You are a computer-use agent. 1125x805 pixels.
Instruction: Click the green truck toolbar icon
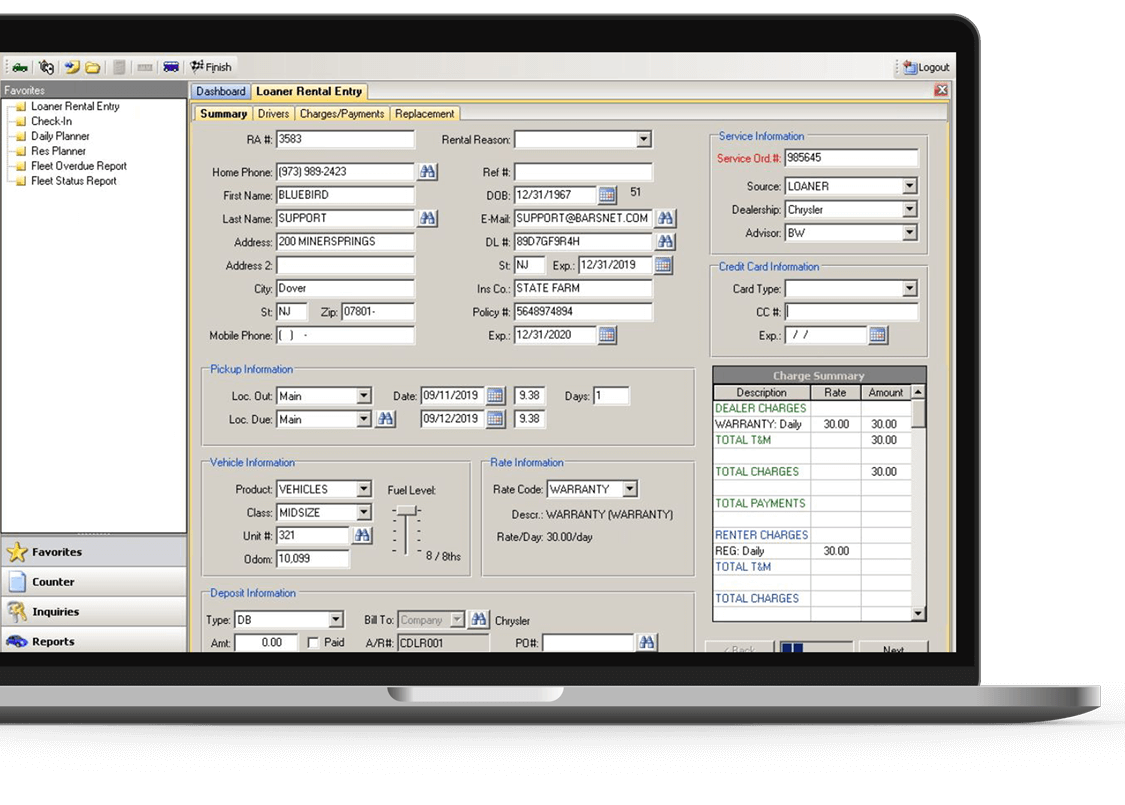20,67
